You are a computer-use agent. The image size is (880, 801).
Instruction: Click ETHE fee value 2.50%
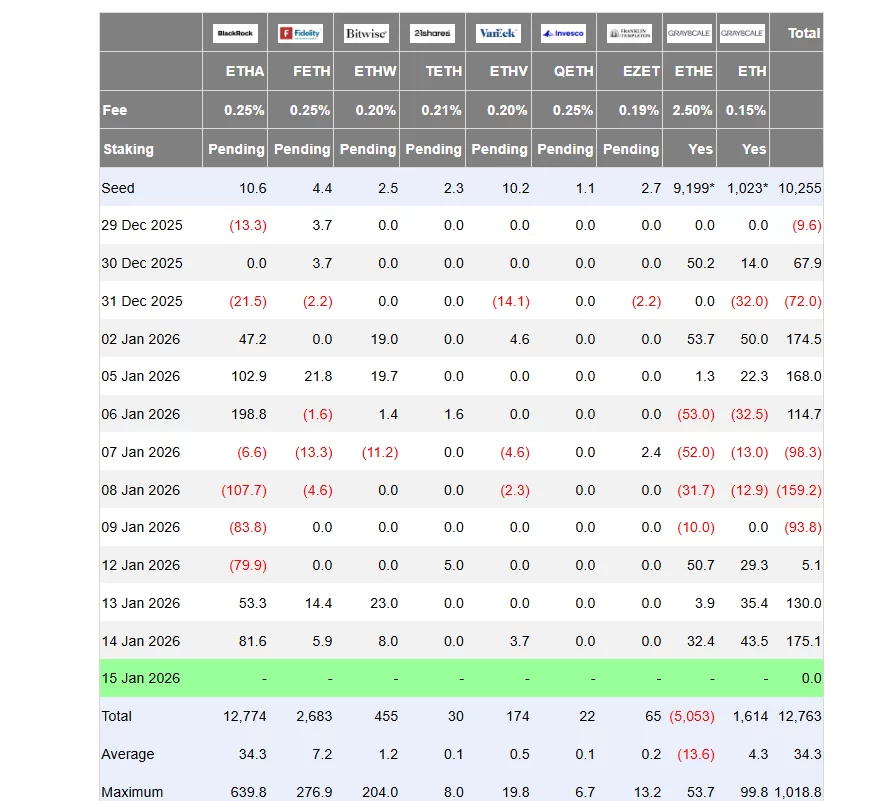(693, 110)
